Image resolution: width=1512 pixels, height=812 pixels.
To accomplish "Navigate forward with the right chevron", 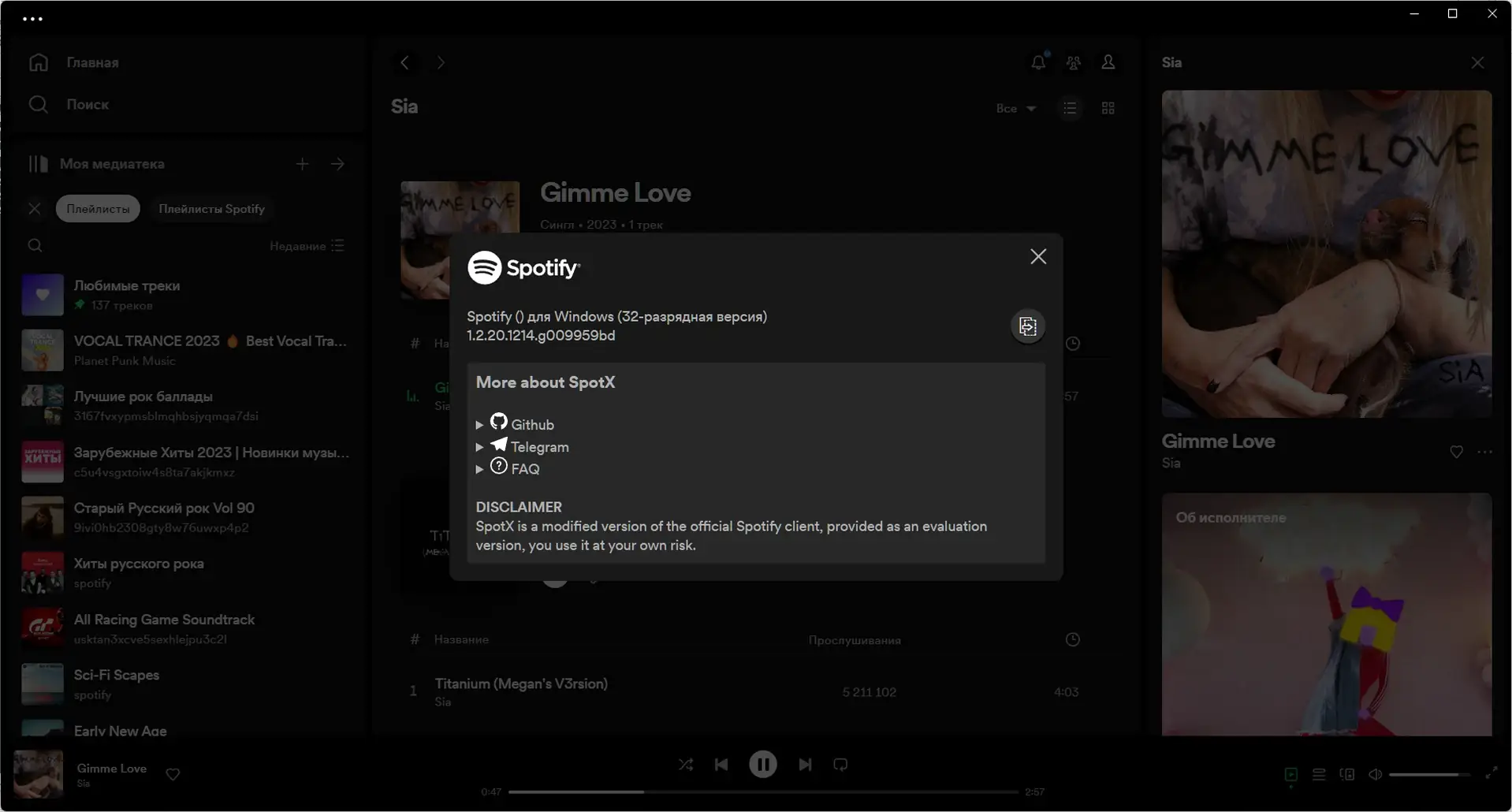I will 441,62.
